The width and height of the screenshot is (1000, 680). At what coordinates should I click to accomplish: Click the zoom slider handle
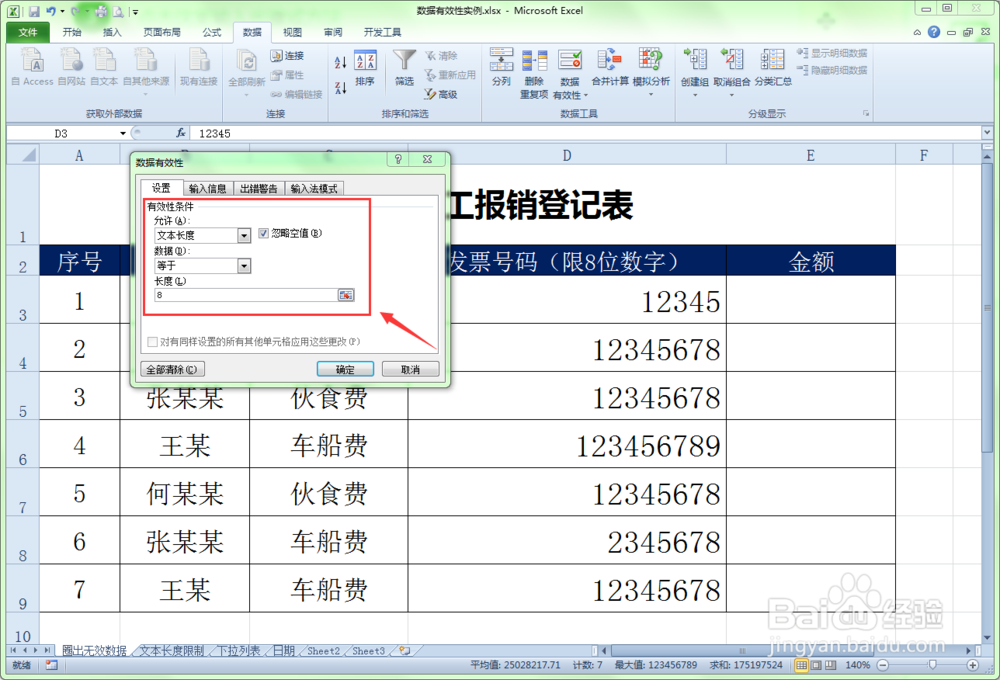click(x=932, y=665)
